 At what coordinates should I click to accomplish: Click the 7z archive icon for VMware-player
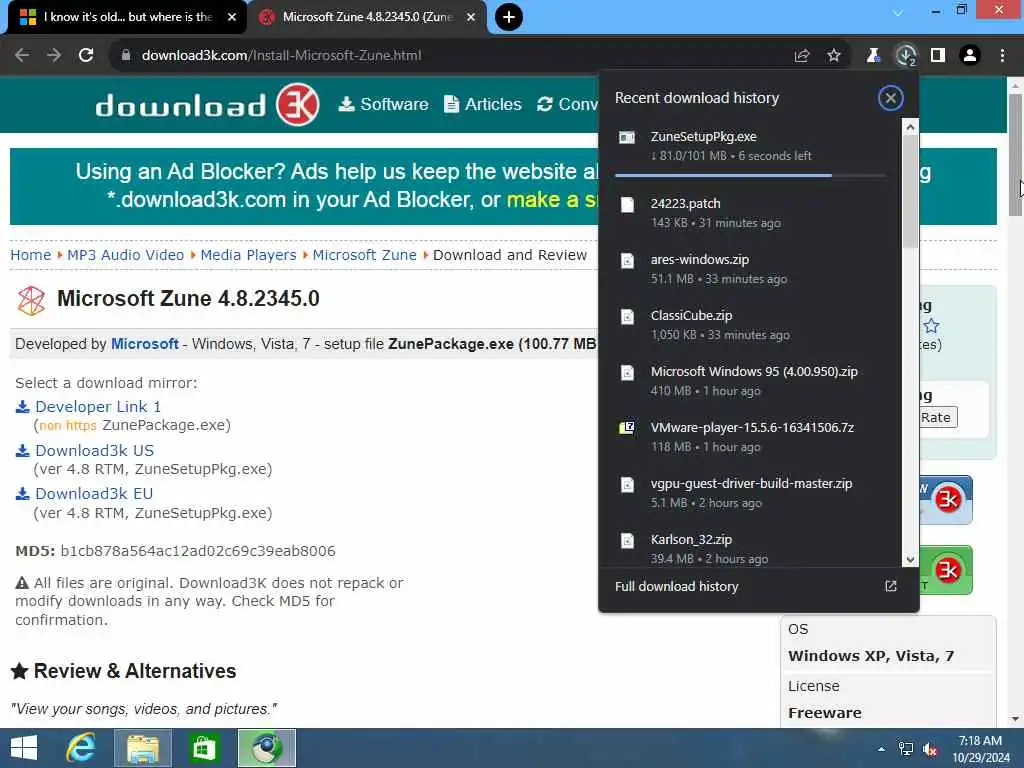click(627, 428)
